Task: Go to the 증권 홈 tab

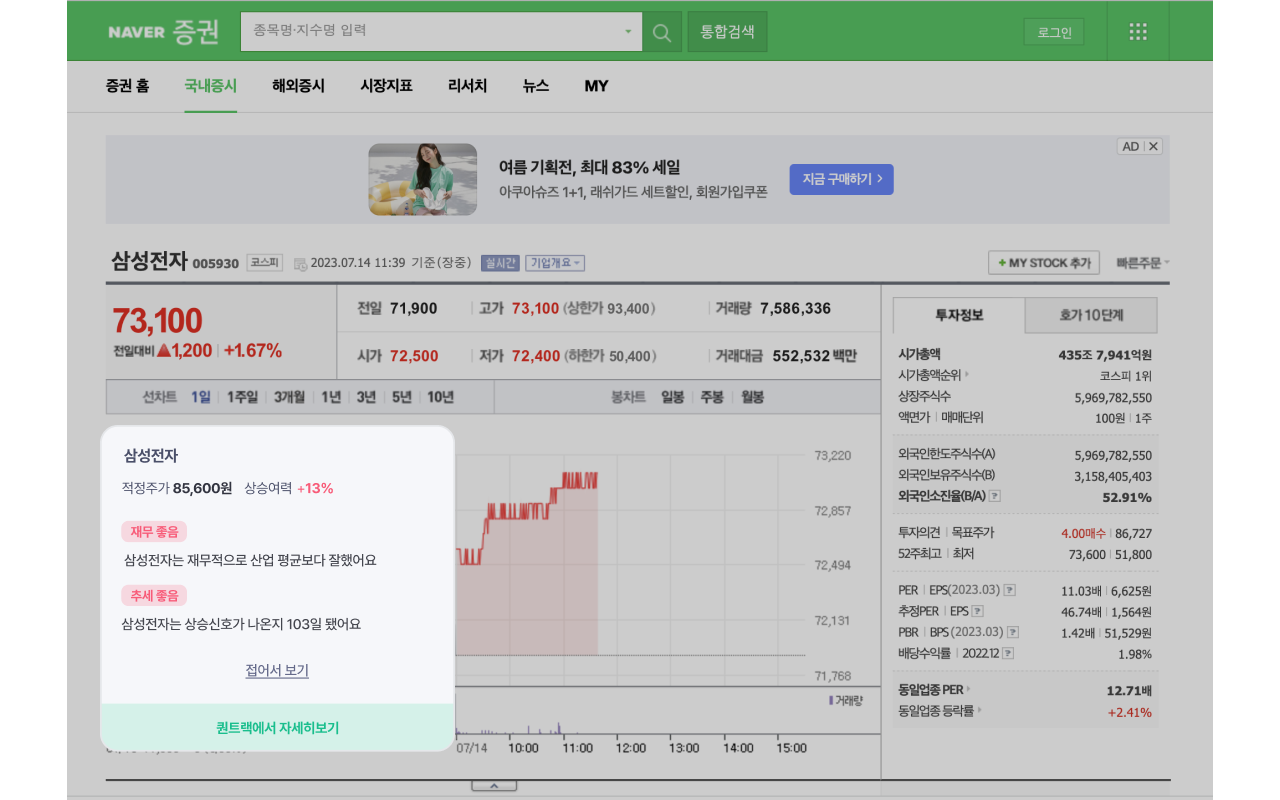Action: coord(127,86)
